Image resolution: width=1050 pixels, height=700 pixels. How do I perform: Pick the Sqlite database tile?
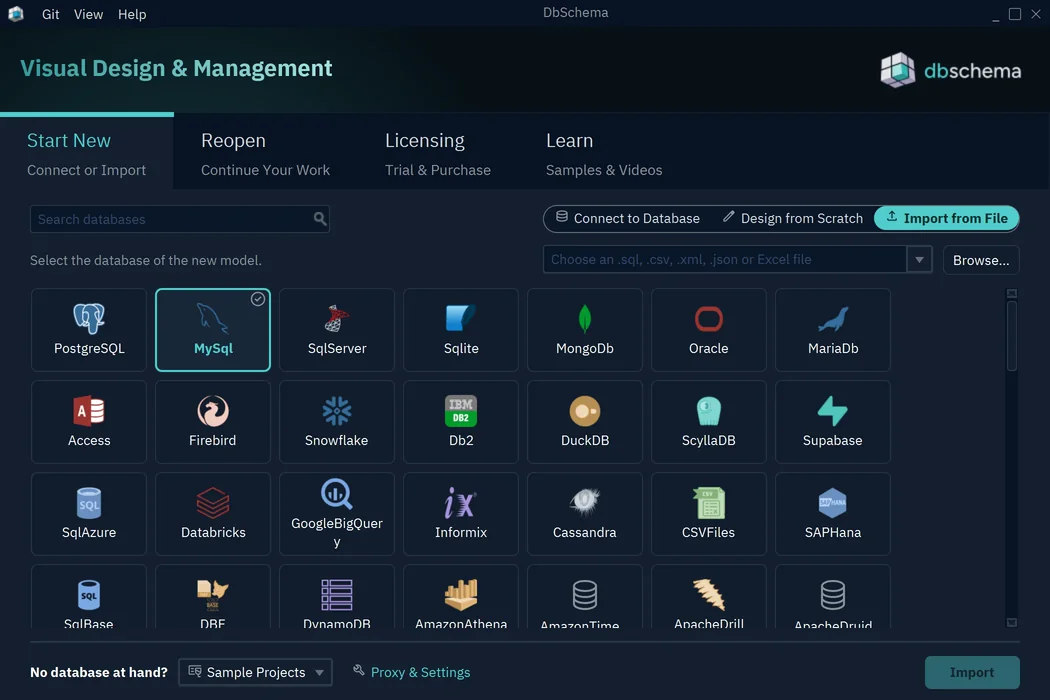tap(461, 330)
